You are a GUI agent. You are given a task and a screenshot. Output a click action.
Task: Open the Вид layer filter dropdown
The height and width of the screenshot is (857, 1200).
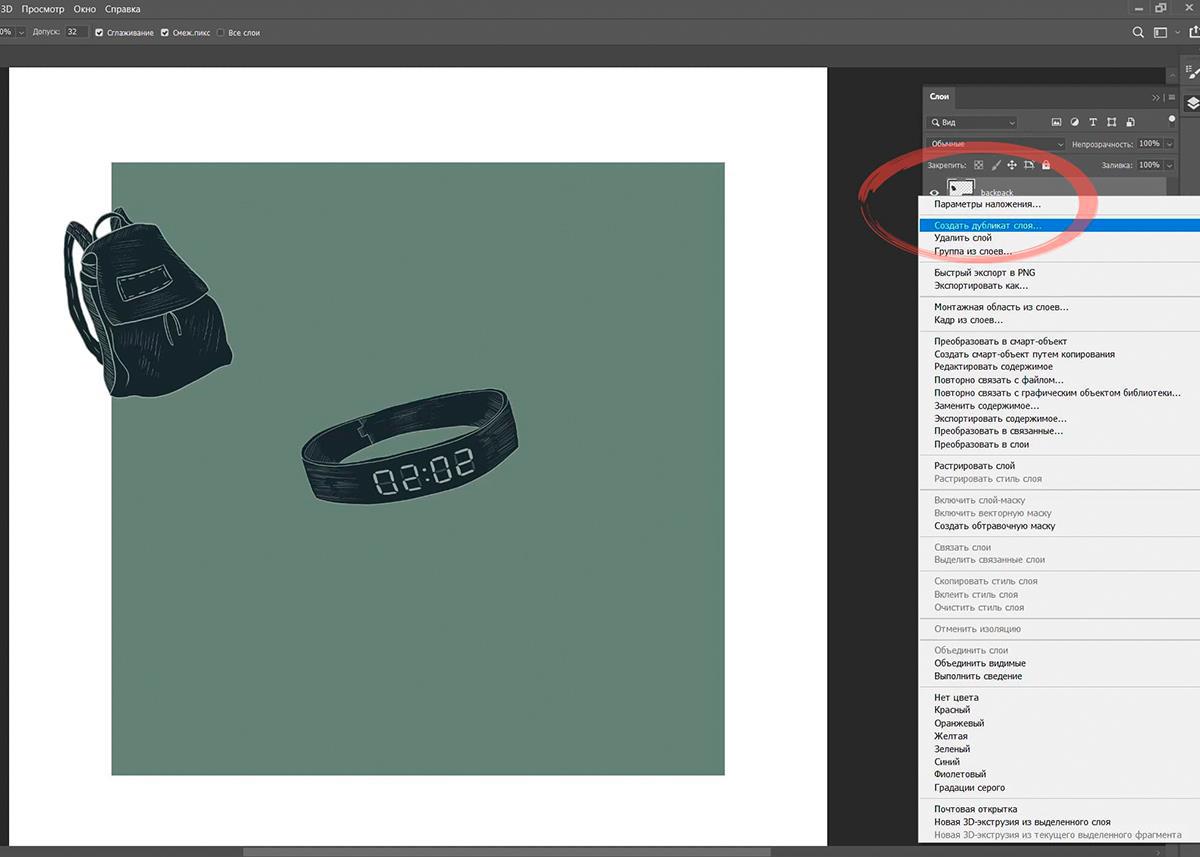(971, 122)
